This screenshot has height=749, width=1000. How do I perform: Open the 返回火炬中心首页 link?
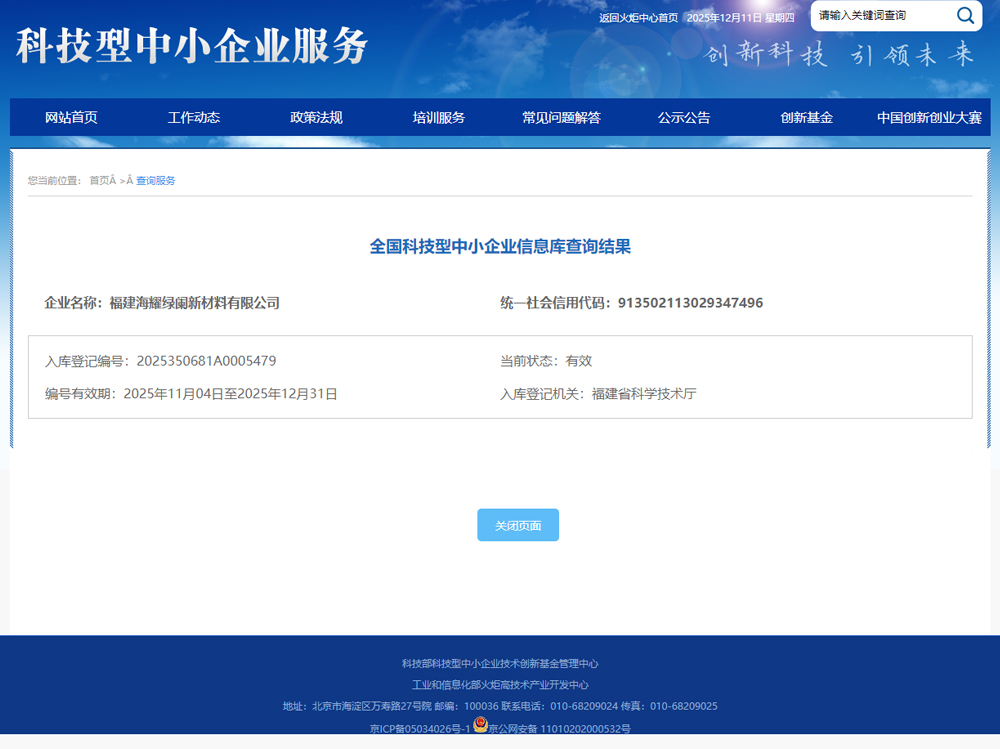[638, 17]
